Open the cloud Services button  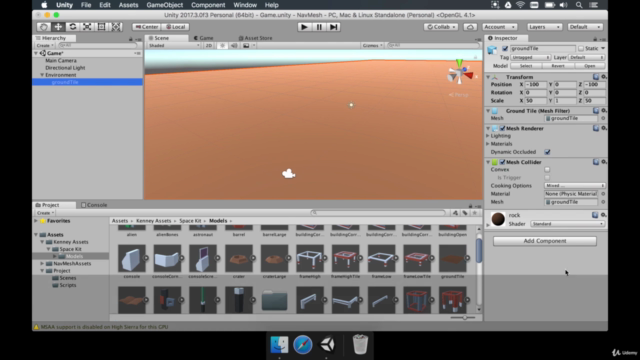[470, 27]
